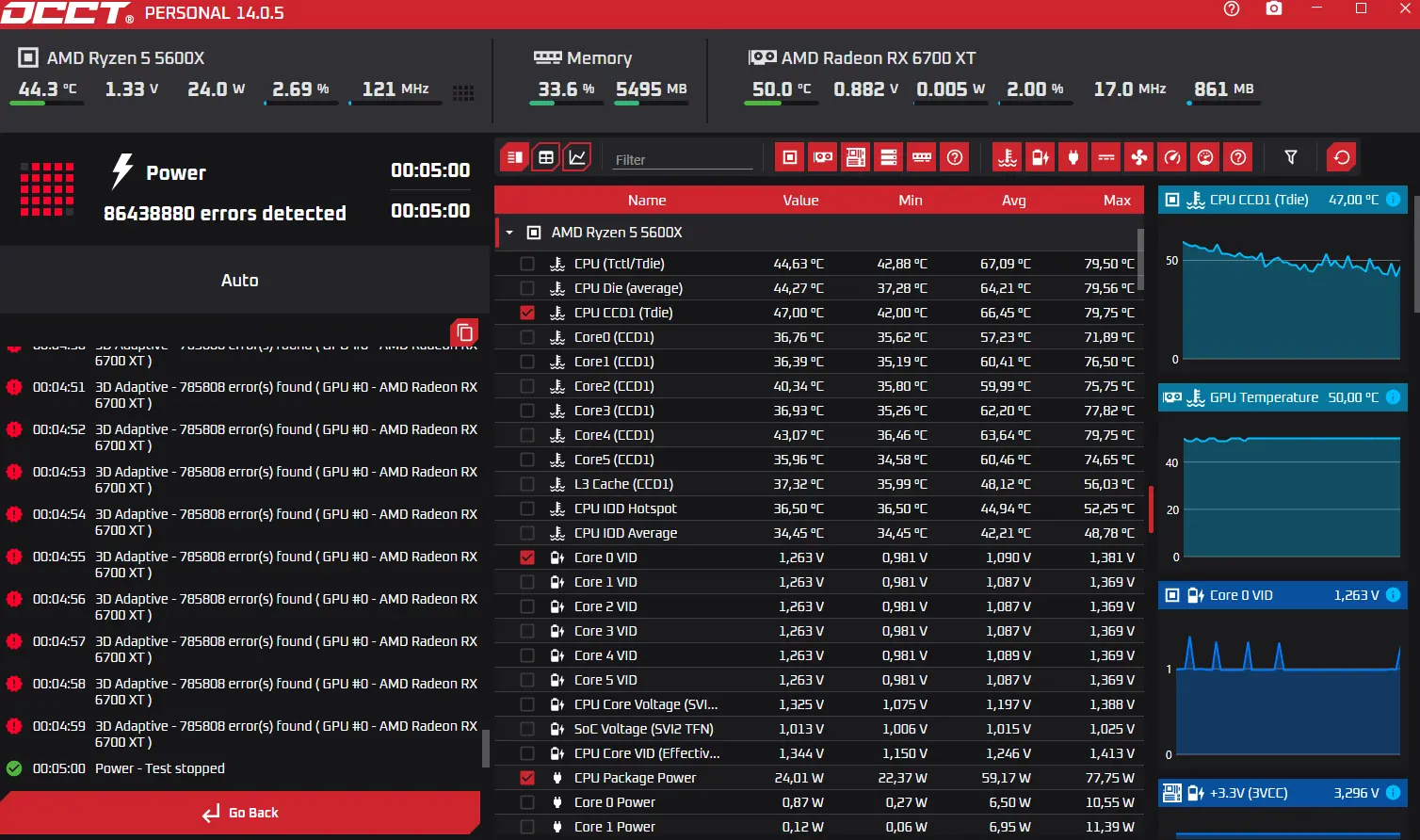Collapse the AMD Ryzen 5 5600X group
The height and width of the screenshot is (840, 1420).
[509, 233]
